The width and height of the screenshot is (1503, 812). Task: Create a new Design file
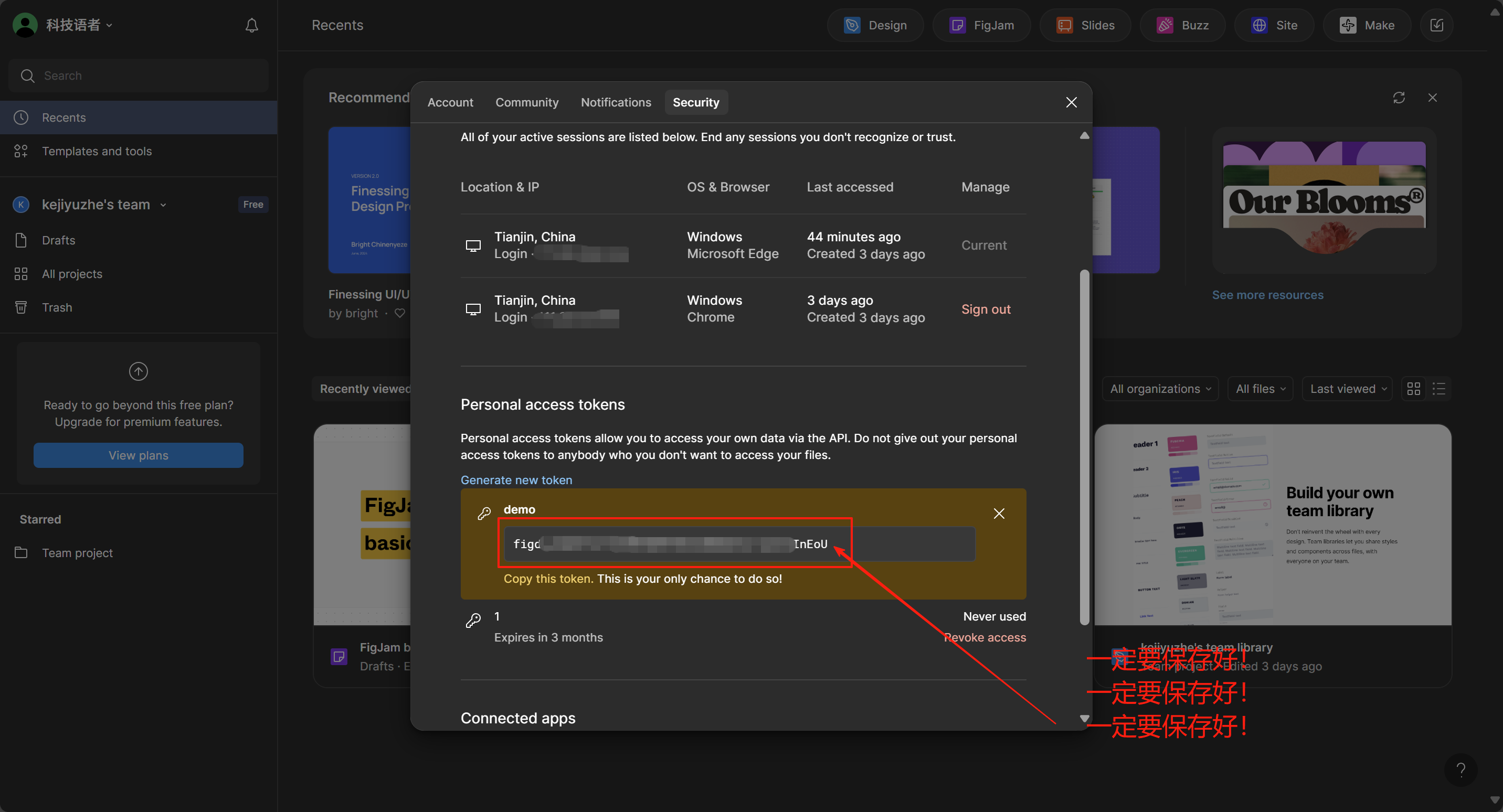tap(875, 25)
